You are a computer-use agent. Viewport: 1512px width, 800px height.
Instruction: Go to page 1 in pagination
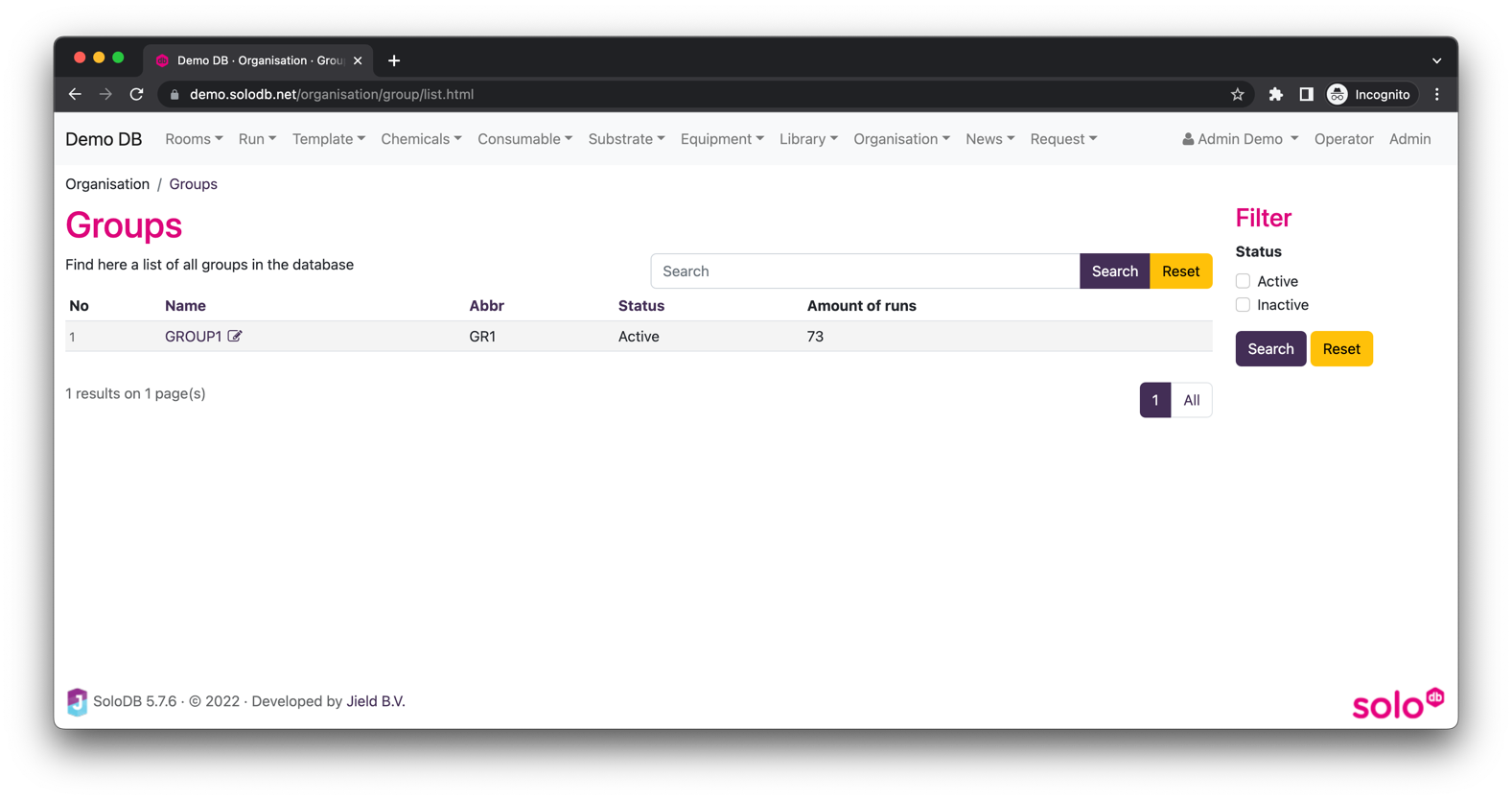coord(1155,400)
